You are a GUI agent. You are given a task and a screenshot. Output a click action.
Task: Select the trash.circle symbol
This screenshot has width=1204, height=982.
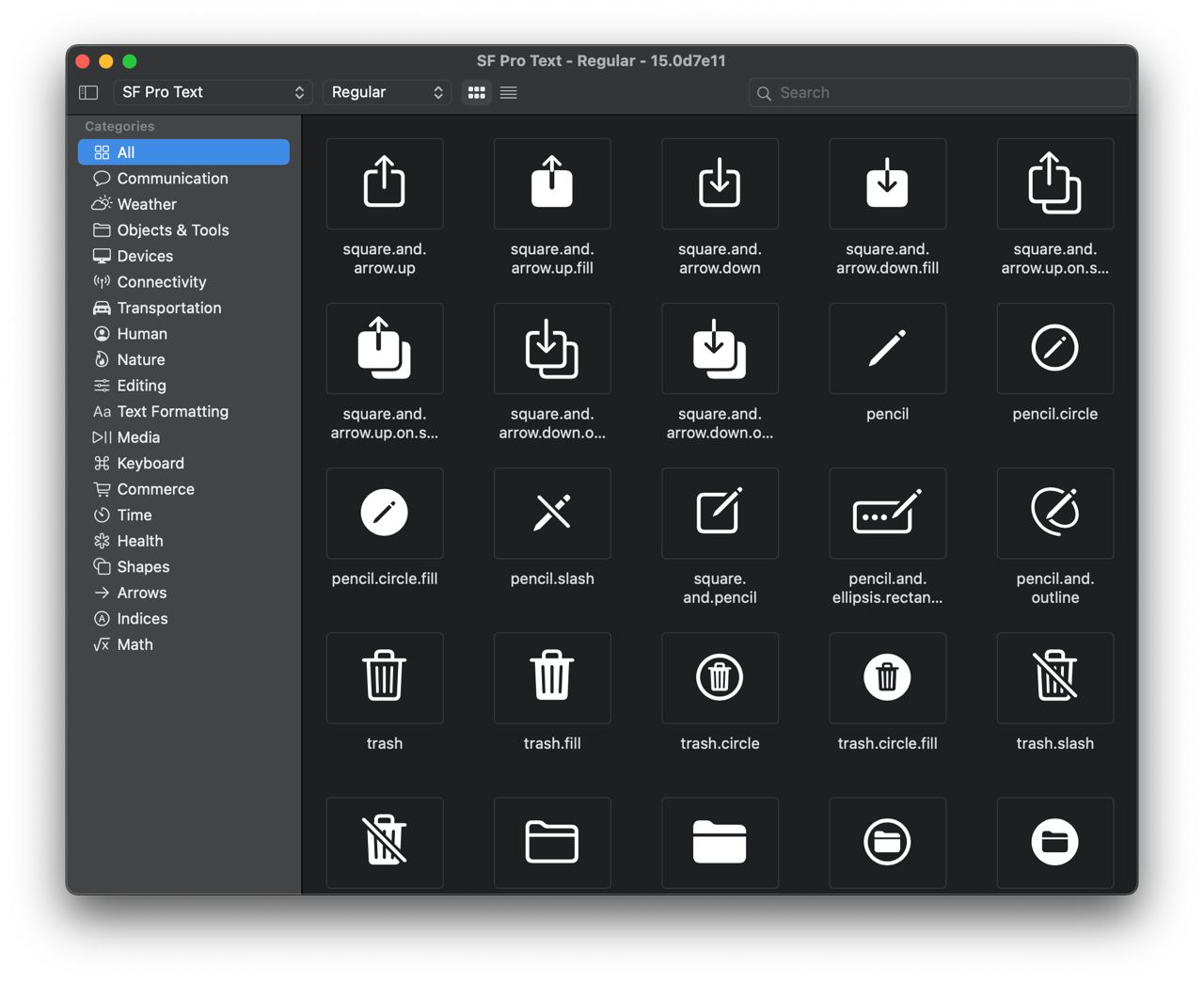720,677
